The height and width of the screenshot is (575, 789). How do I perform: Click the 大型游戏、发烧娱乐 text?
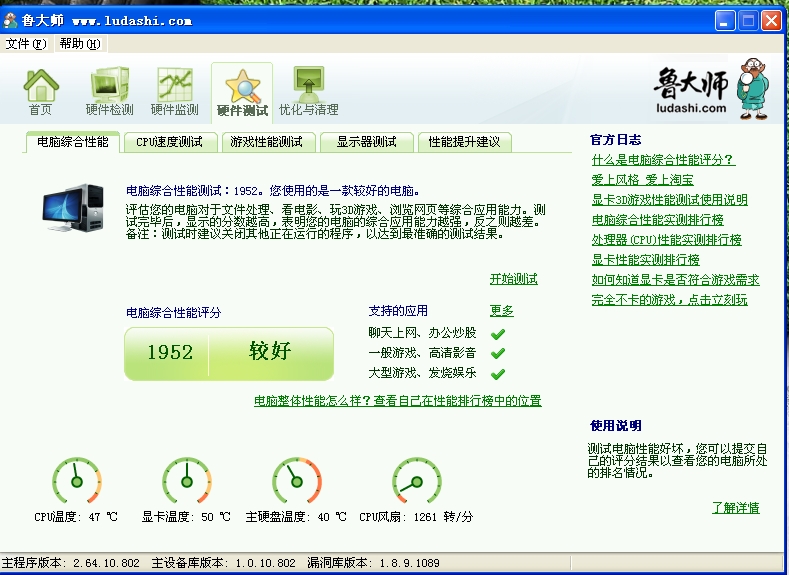(422, 373)
